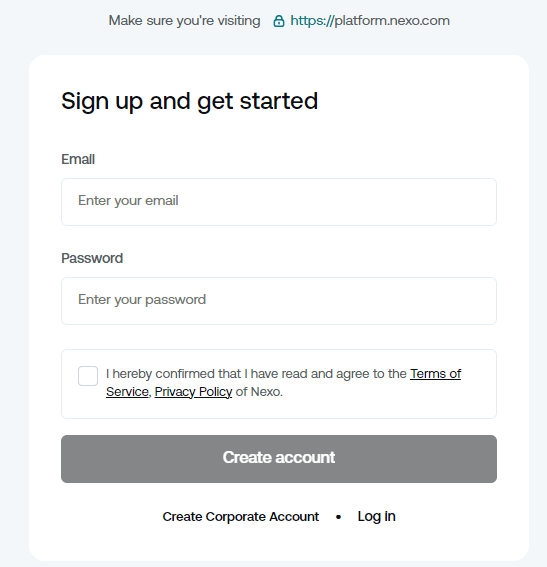Focus the "Enter your email" field

click(279, 202)
